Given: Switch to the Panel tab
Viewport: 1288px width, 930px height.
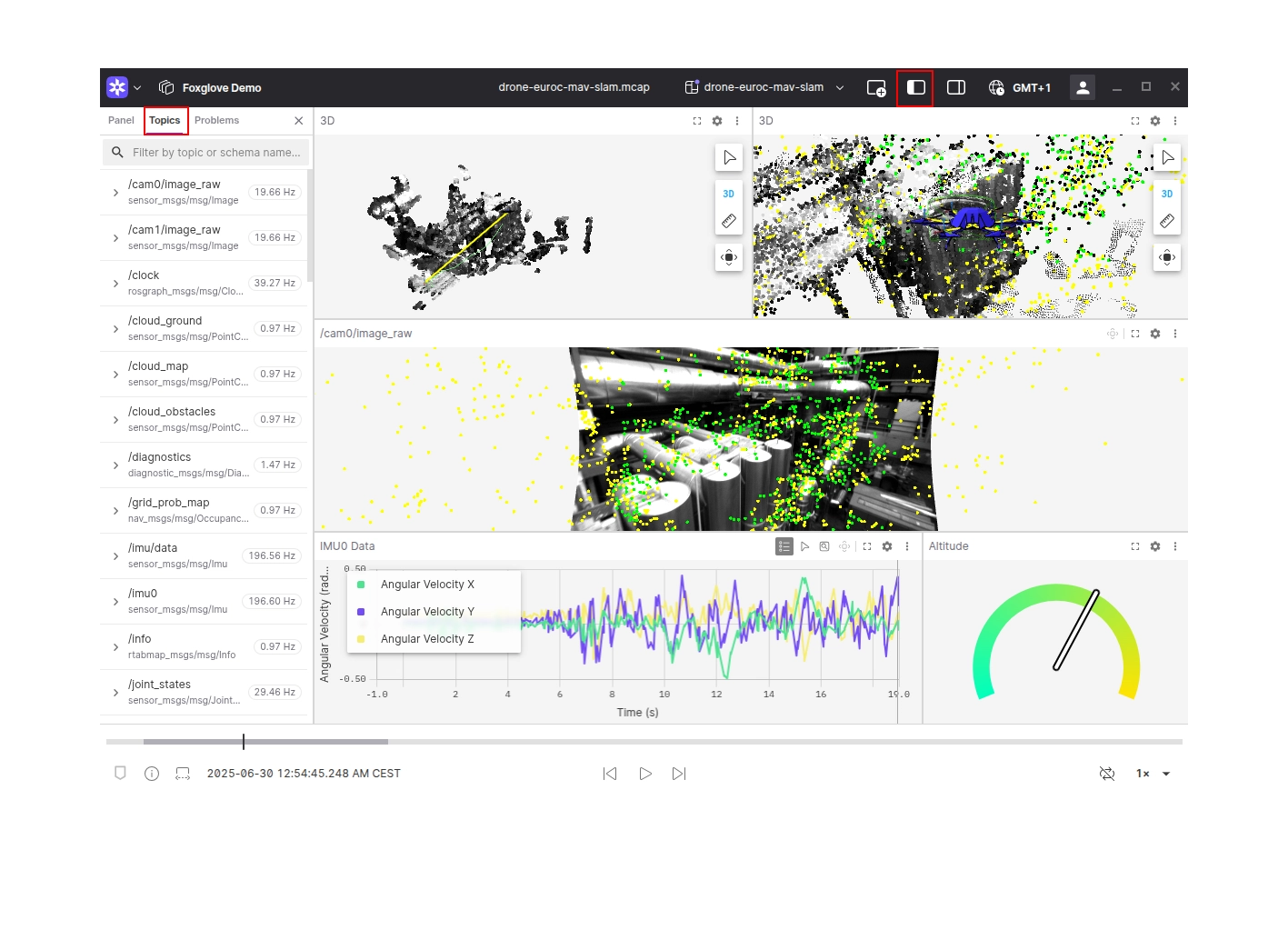Looking at the screenshot, I should coord(121,121).
